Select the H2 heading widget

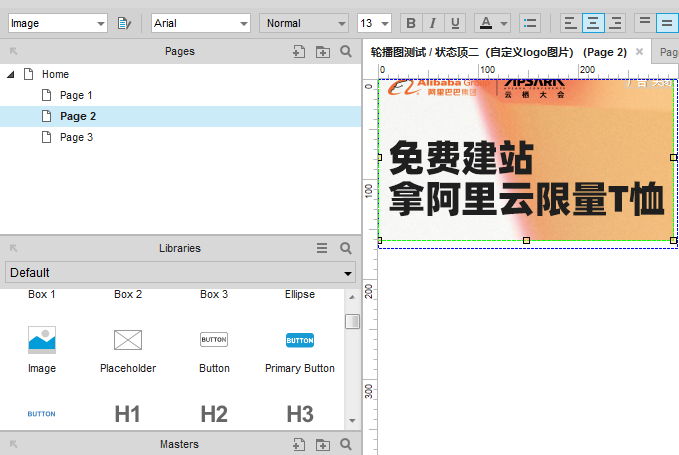214,414
